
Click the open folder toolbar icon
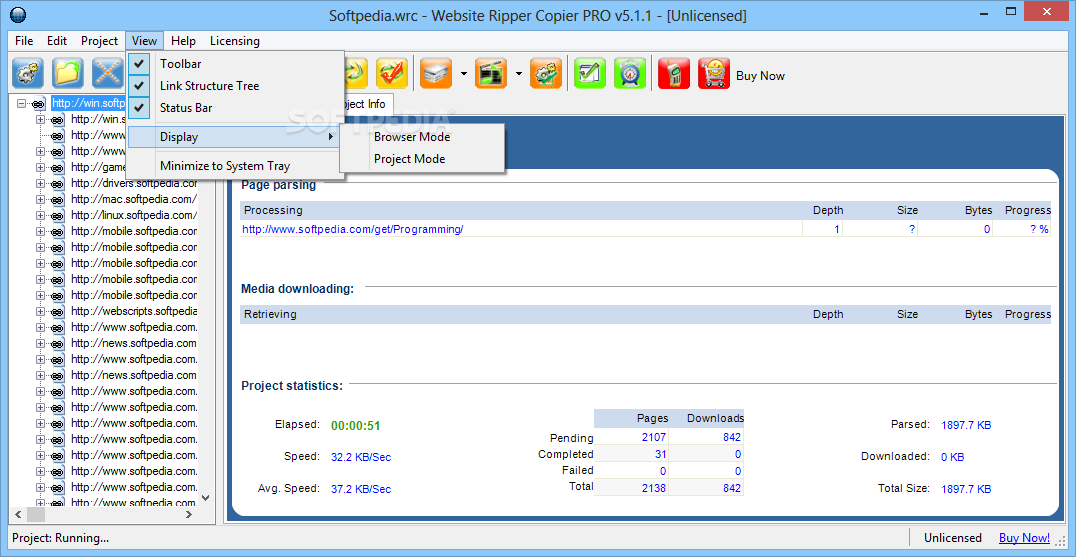(x=68, y=73)
